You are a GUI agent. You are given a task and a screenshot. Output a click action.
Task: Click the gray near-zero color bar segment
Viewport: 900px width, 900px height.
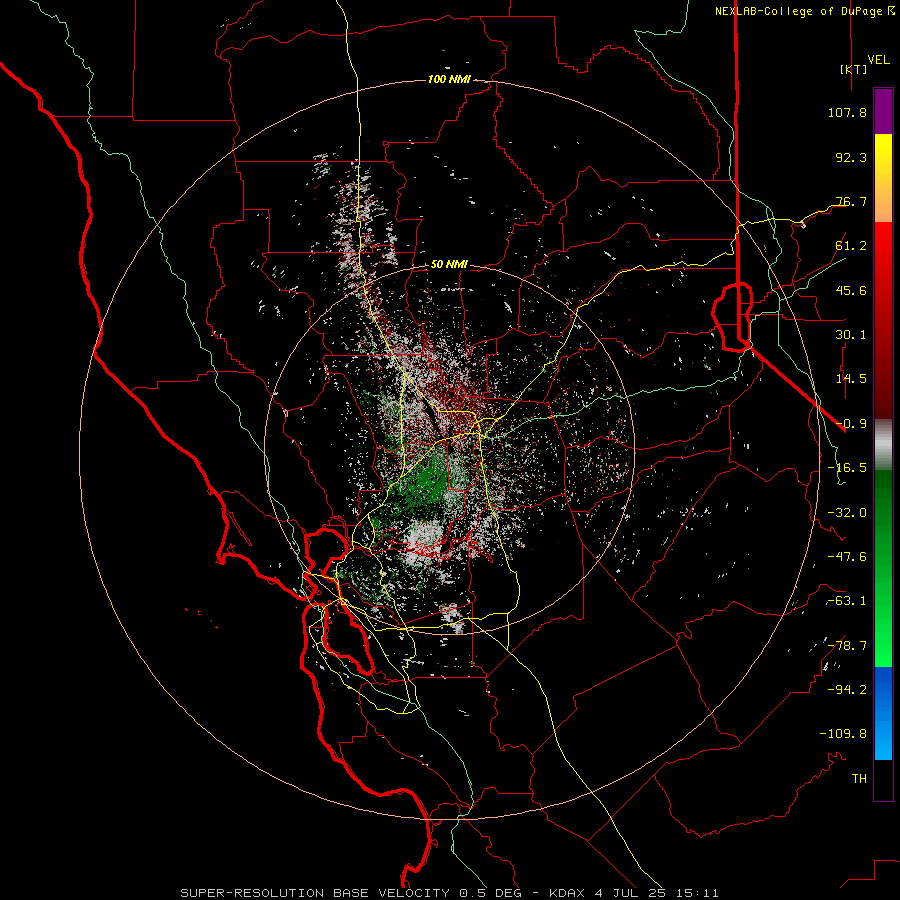click(x=883, y=444)
